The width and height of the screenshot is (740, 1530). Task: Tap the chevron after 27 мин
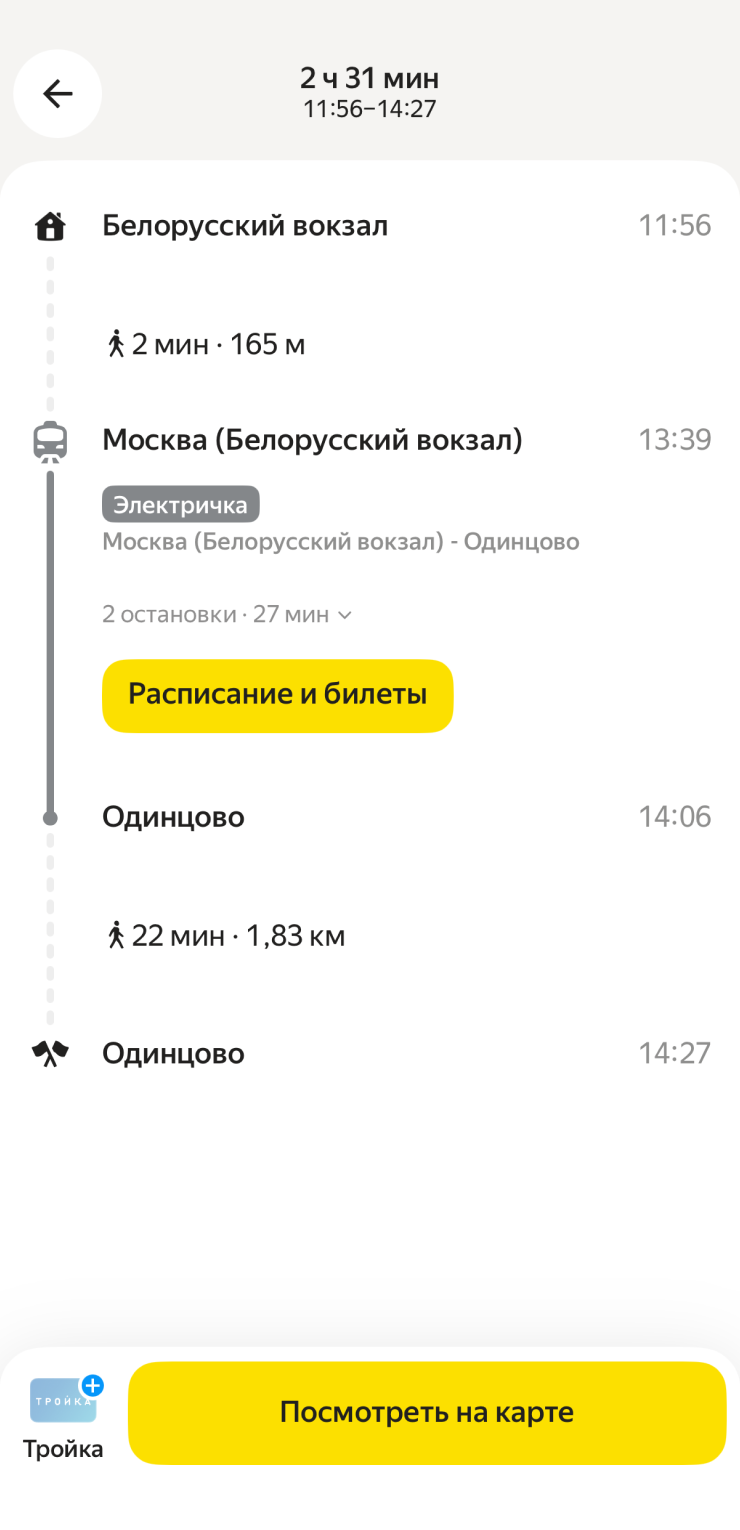(345, 615)
